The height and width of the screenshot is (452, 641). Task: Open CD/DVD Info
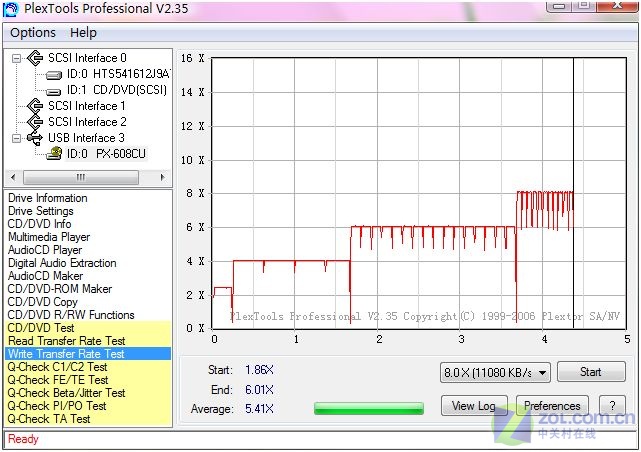(x=40, y=224)
